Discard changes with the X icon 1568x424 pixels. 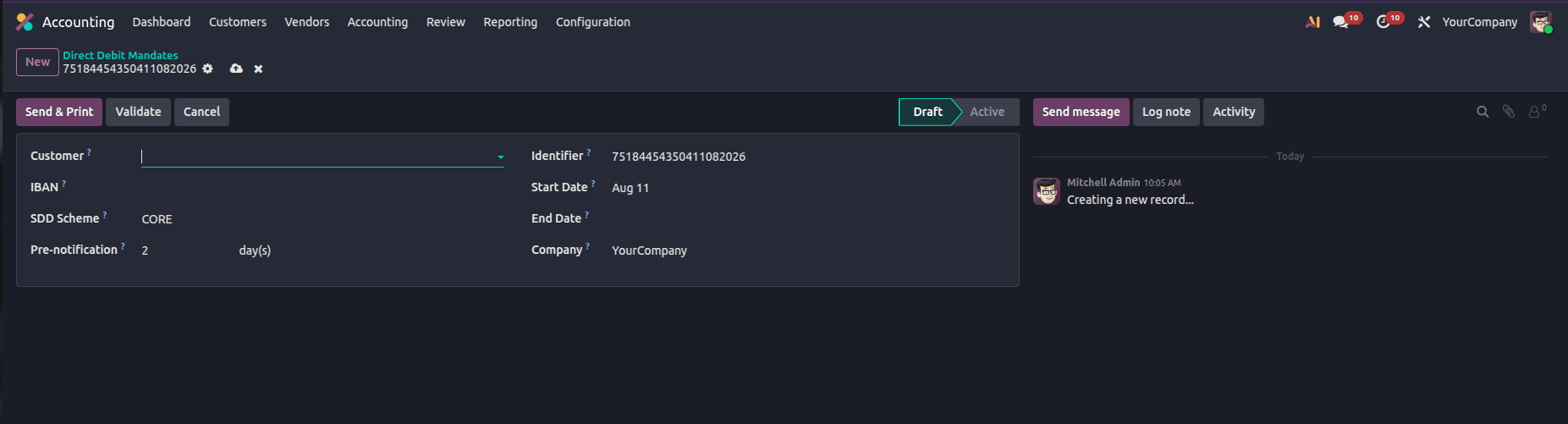pos(258,69)
